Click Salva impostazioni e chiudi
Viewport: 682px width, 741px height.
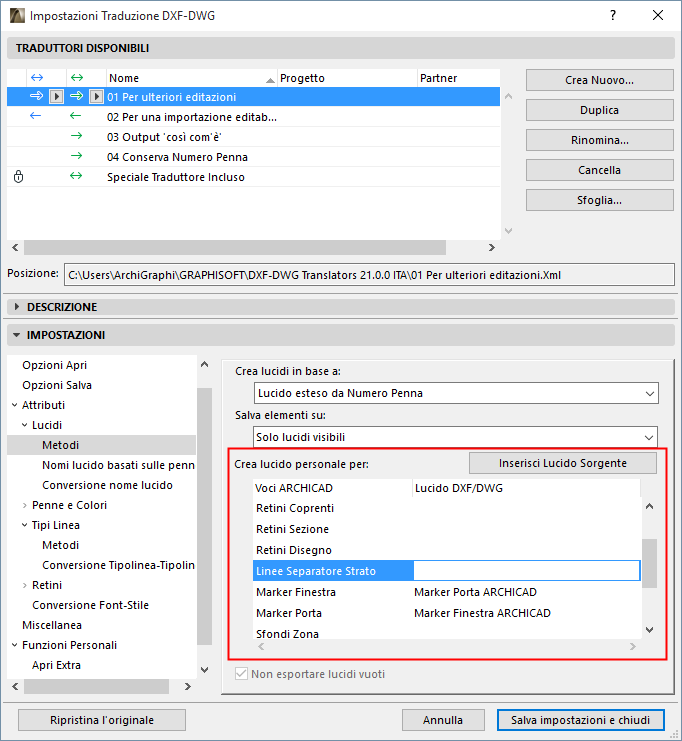(x=580, y=720)
